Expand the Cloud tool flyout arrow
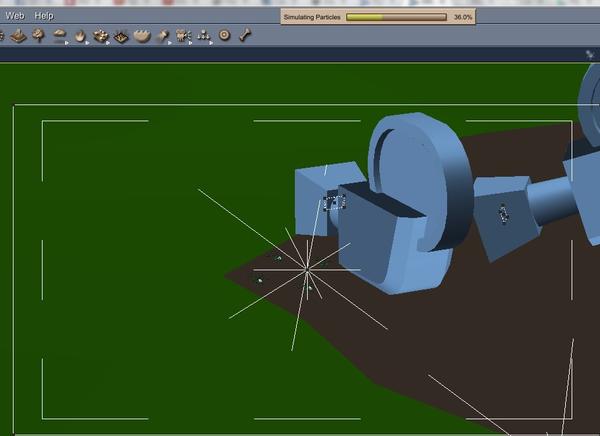This screenshot has height=436, width=600. click(67, 43)
